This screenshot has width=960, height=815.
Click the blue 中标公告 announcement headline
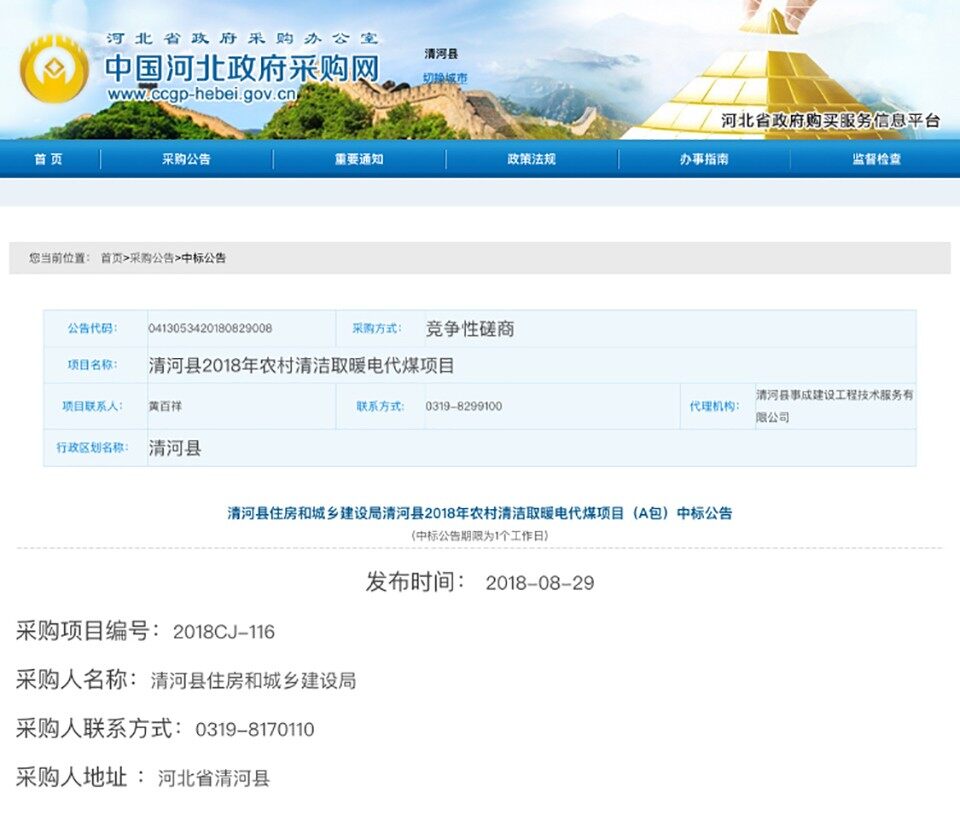point(479,513)
